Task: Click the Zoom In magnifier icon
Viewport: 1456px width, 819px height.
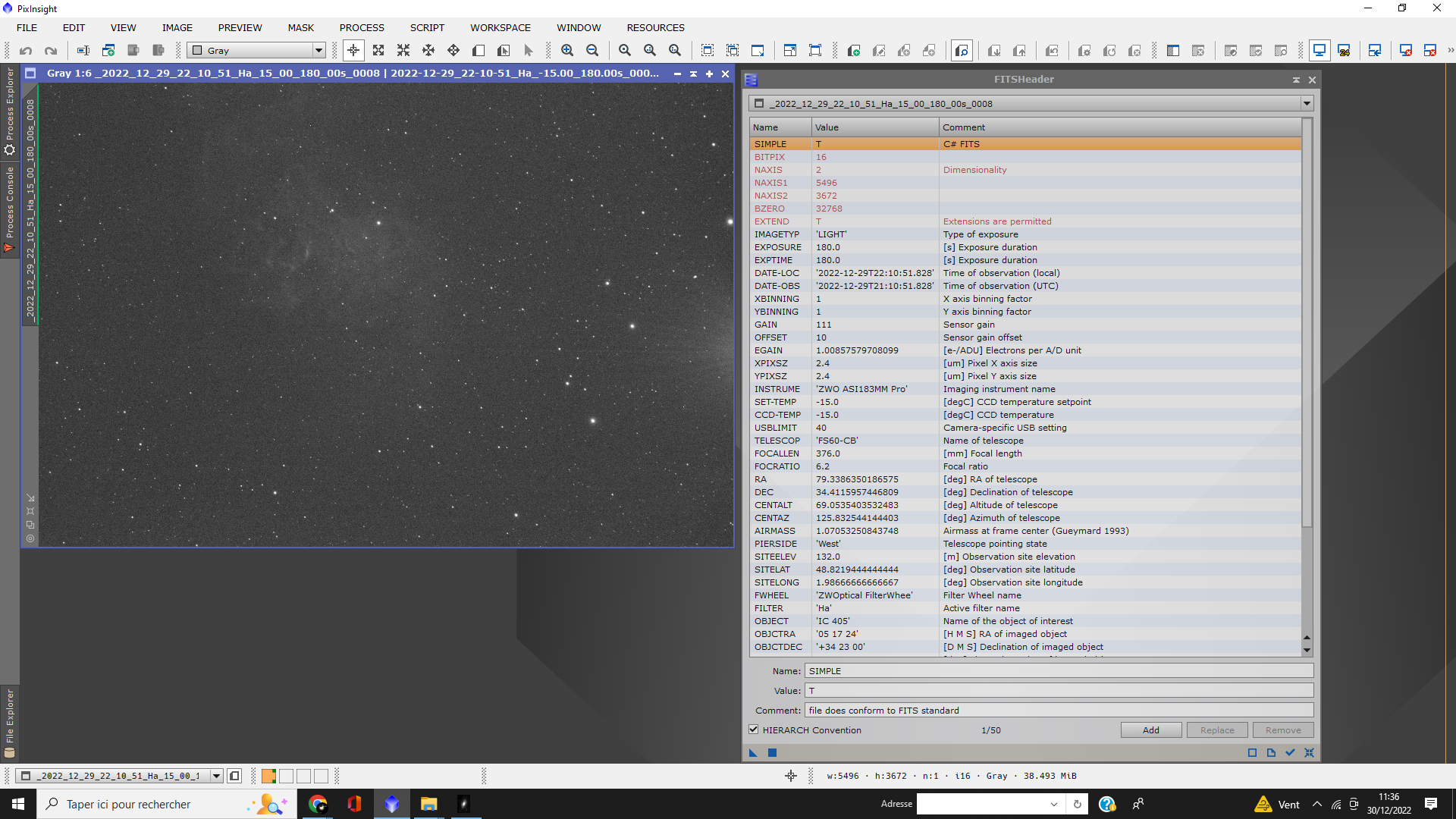Action: [x=566, y=51]
